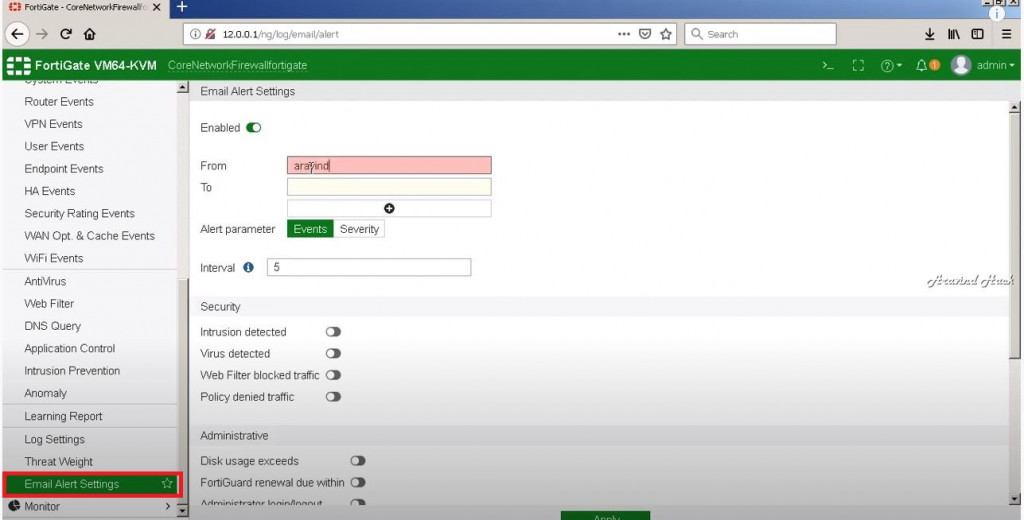Open Application Control log
This screenshot has width=1024, height=520.
(70, 348)
